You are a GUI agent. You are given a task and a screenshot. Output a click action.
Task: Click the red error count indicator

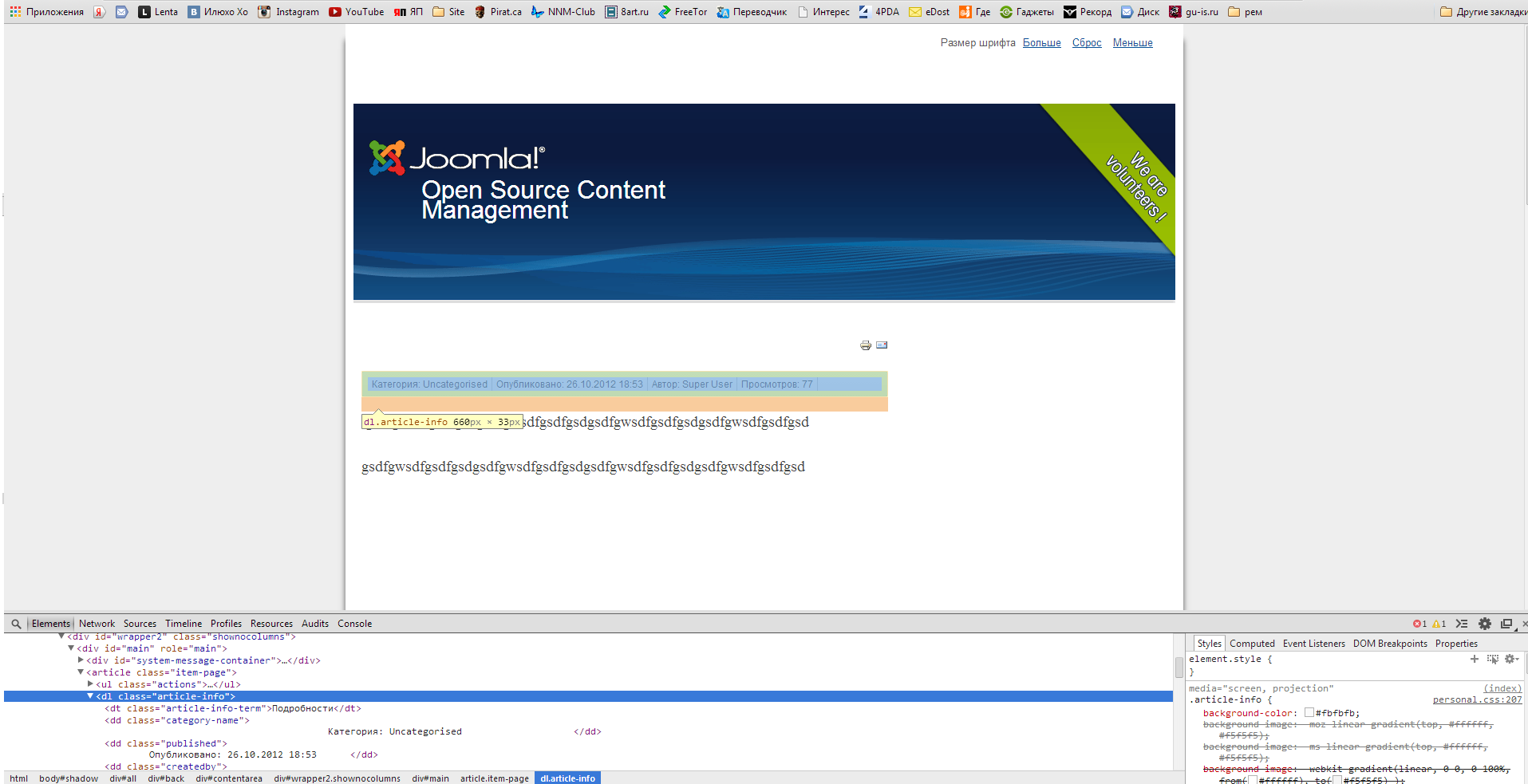tap(1419, 624)
